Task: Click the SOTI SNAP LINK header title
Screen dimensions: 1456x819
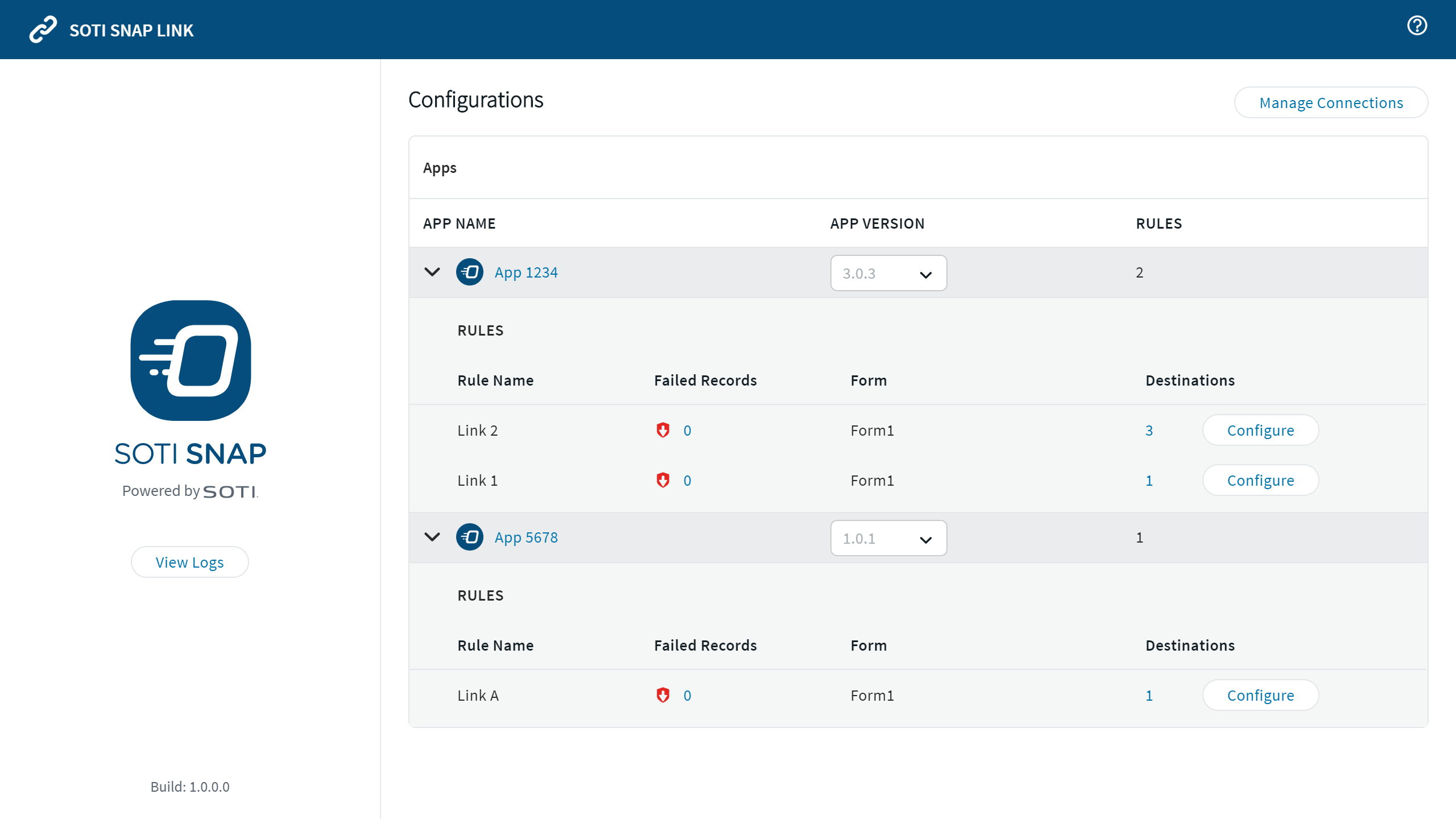Action: click(131, 30)
